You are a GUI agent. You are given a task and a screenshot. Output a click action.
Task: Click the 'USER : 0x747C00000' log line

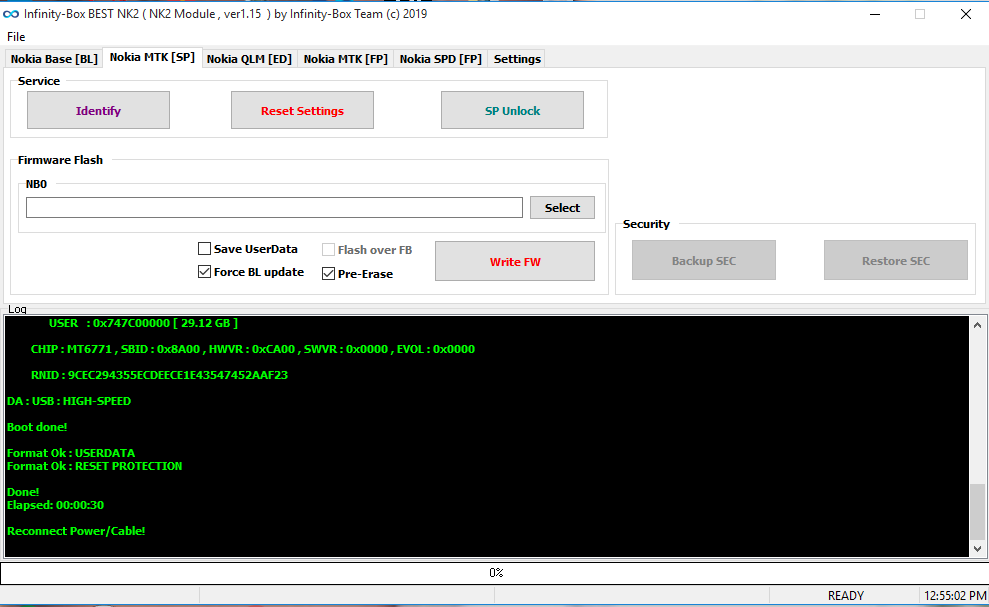pyautogui.click(x=143, y=323)
